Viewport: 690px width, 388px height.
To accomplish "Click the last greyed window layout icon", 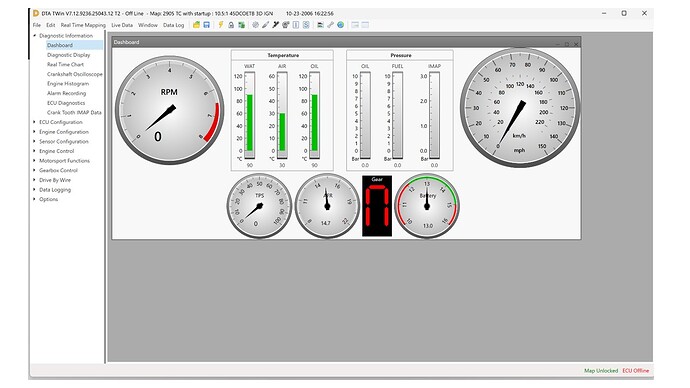I will click(365, 25).
